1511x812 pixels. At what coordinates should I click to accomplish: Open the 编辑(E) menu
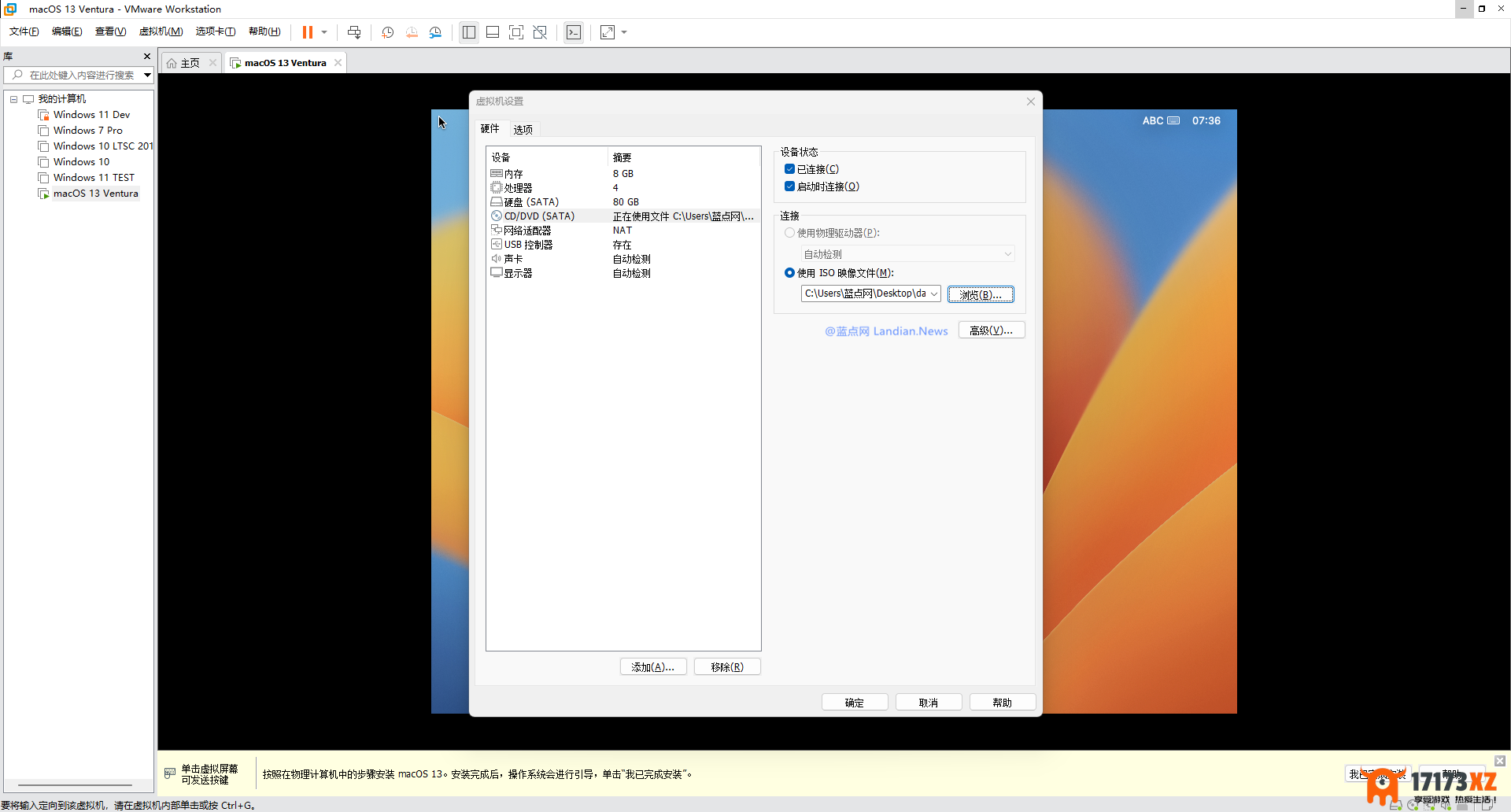(67, 31)
